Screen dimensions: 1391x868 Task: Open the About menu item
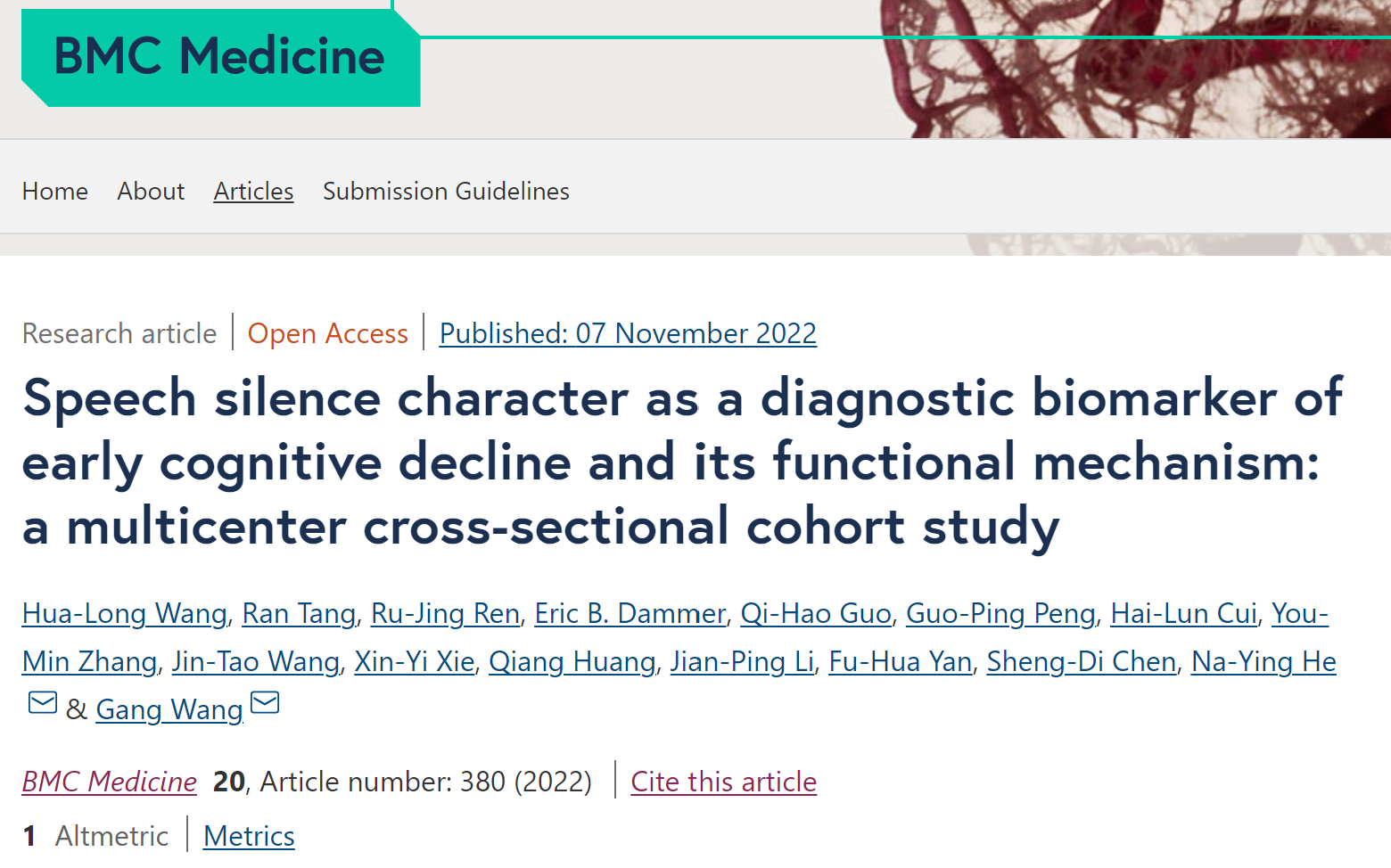coord(151,192)
